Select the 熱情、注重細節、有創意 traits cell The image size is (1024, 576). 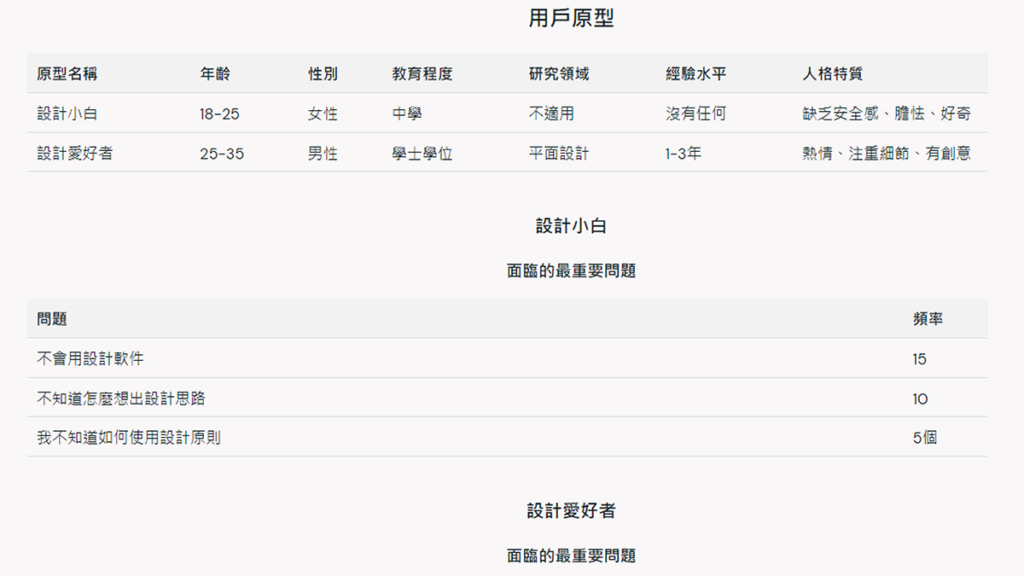pos(886,153)
